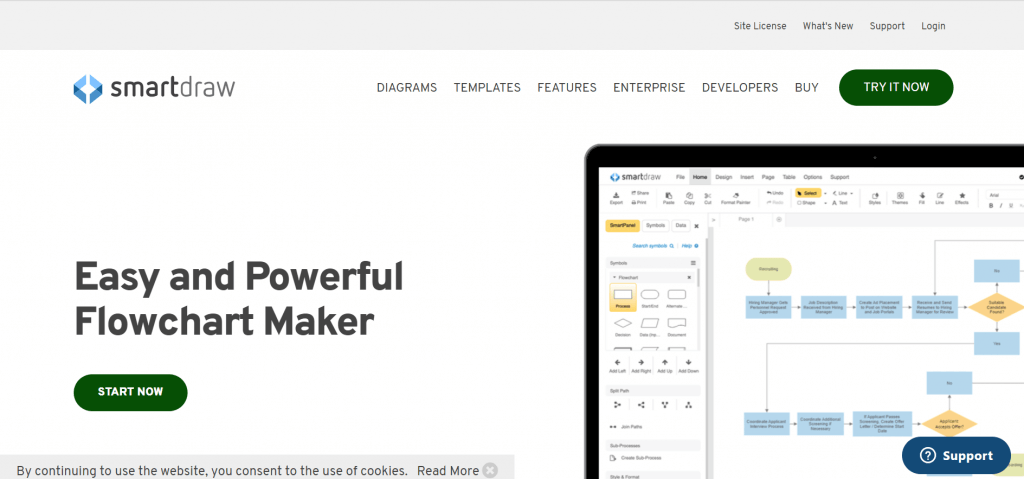Click the START NOW button
Image resolution: width=1024 pixels, height=479 pixels.
click(x=131, y=392)
